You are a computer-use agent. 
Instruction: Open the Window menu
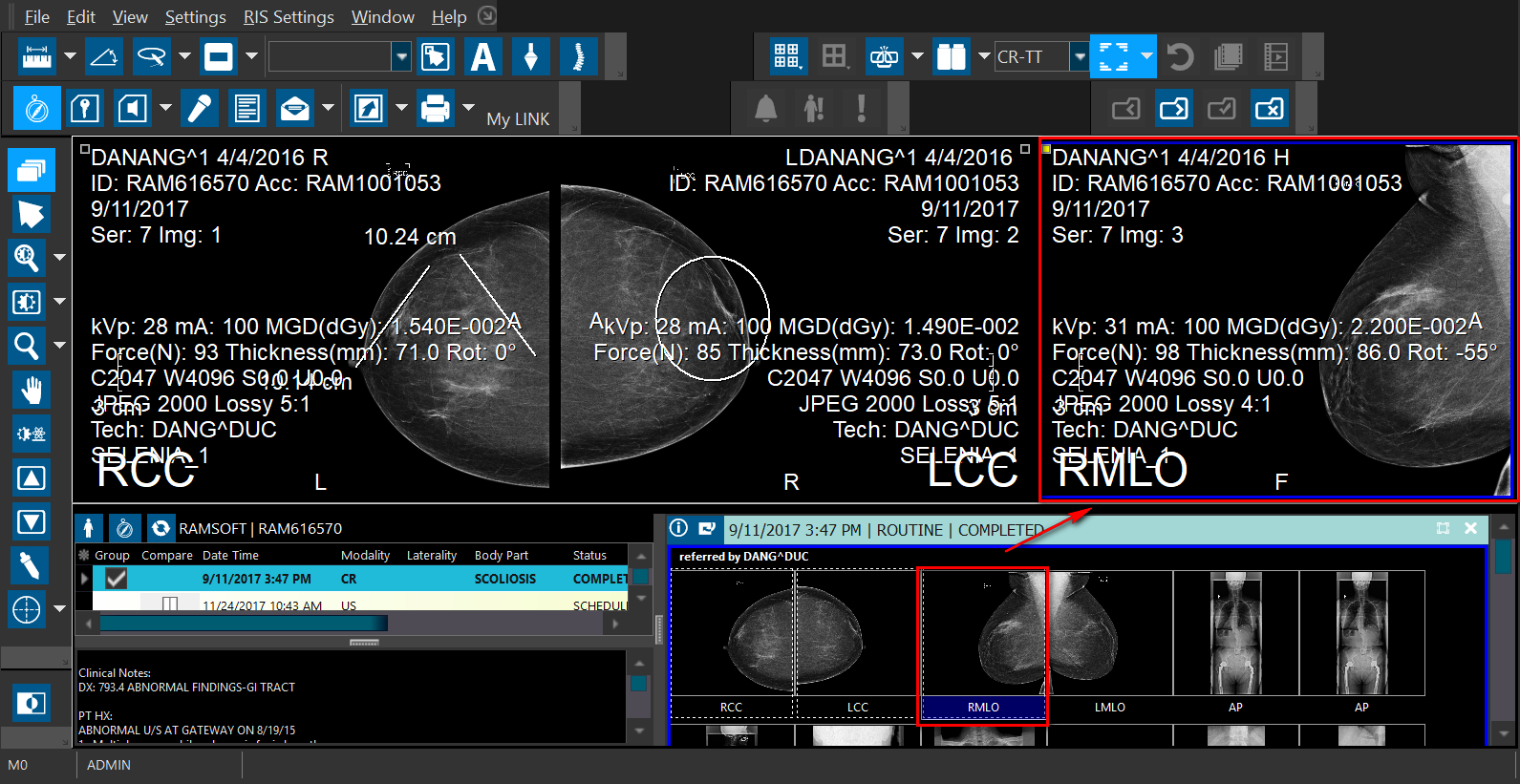tap(382, 17)
